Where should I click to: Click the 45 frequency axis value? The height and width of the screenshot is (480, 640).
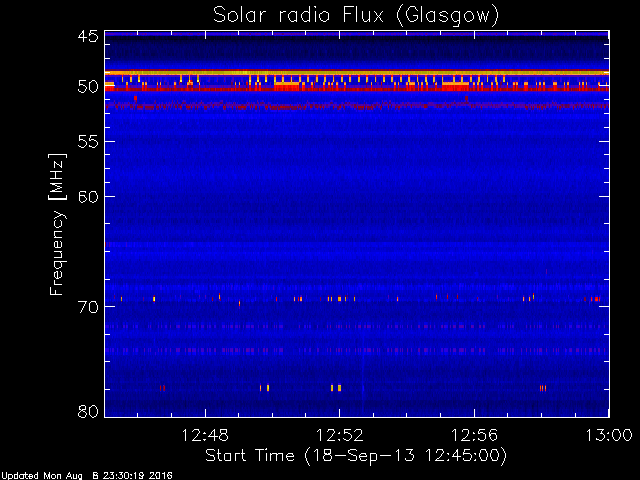(x=88, y=37)
